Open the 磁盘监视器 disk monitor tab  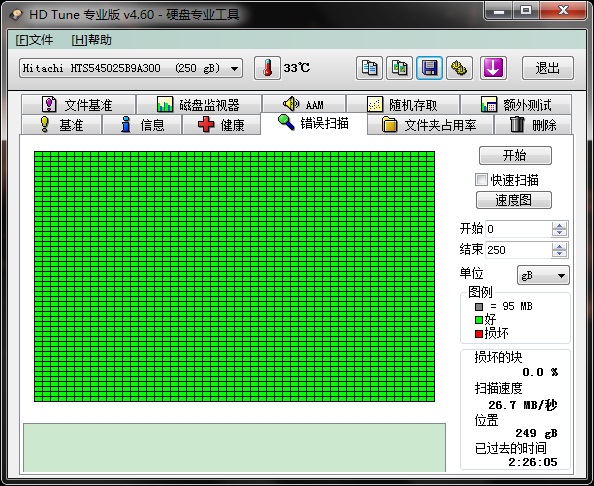coord(199,105)
